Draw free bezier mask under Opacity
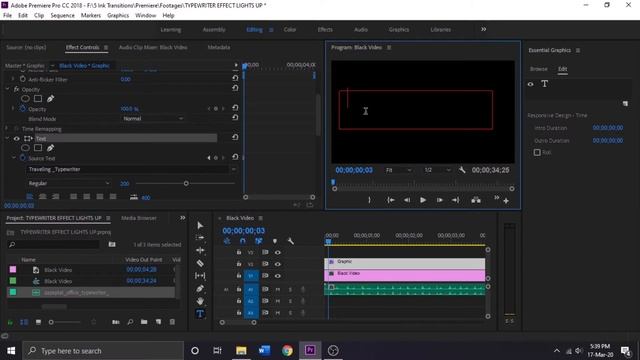 [50, 98]
